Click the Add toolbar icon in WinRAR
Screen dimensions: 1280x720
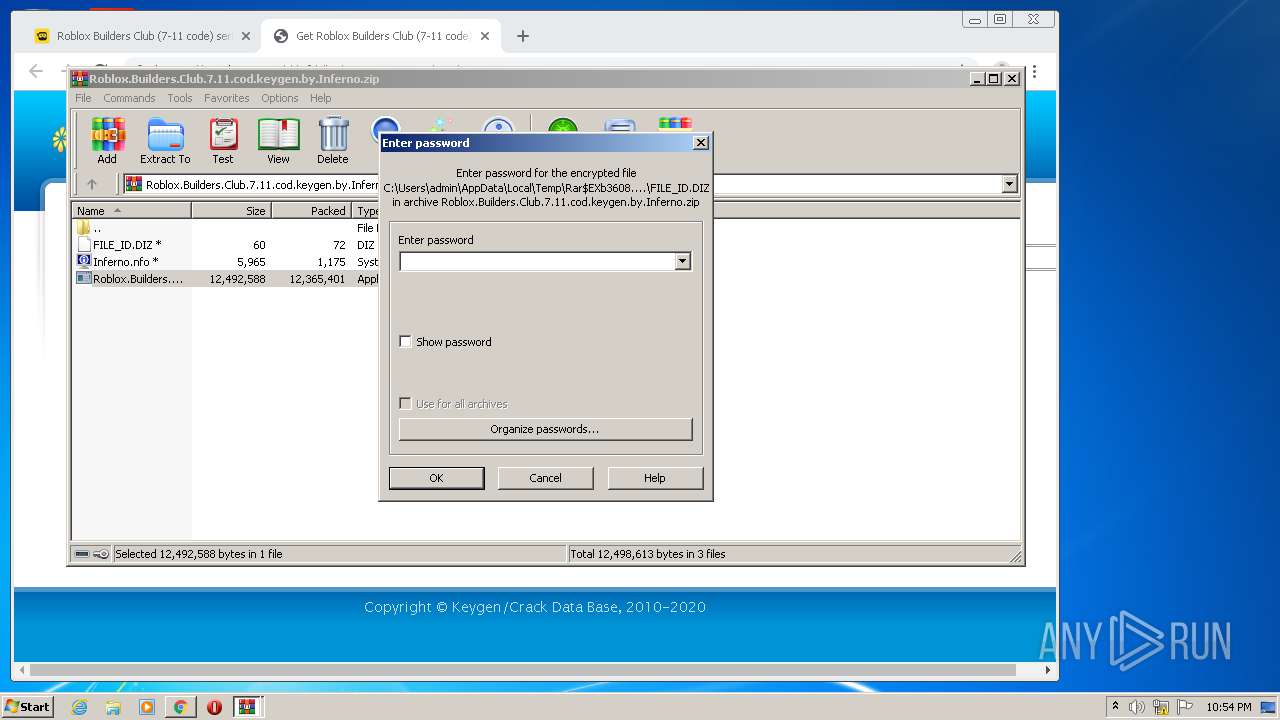pos(107,141)
